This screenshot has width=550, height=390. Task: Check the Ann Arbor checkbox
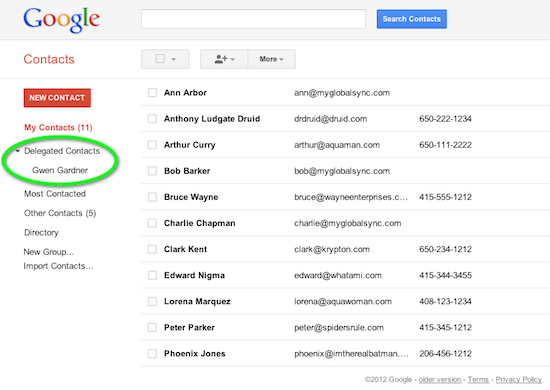click(152, 93)
